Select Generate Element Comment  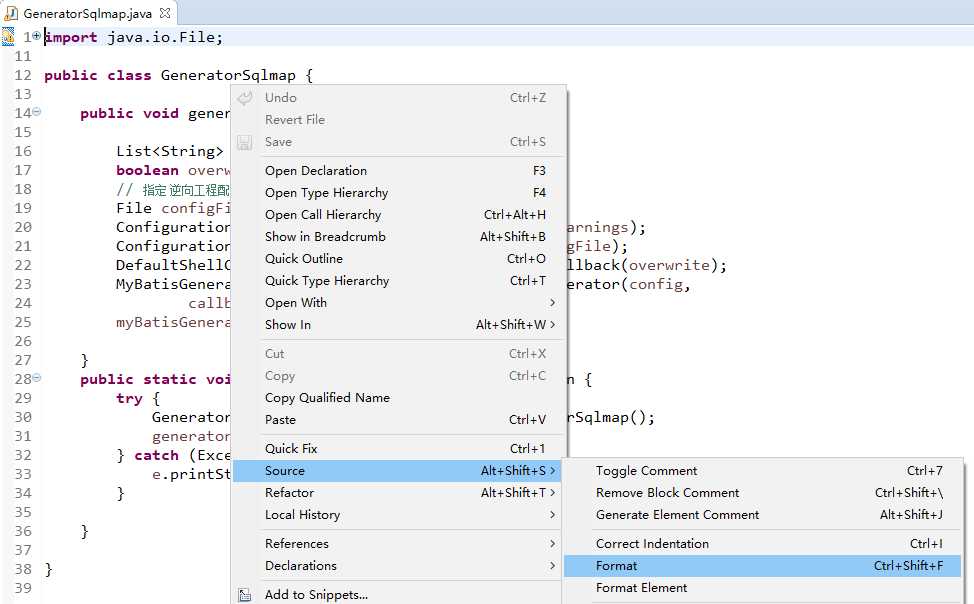[763, 515]
